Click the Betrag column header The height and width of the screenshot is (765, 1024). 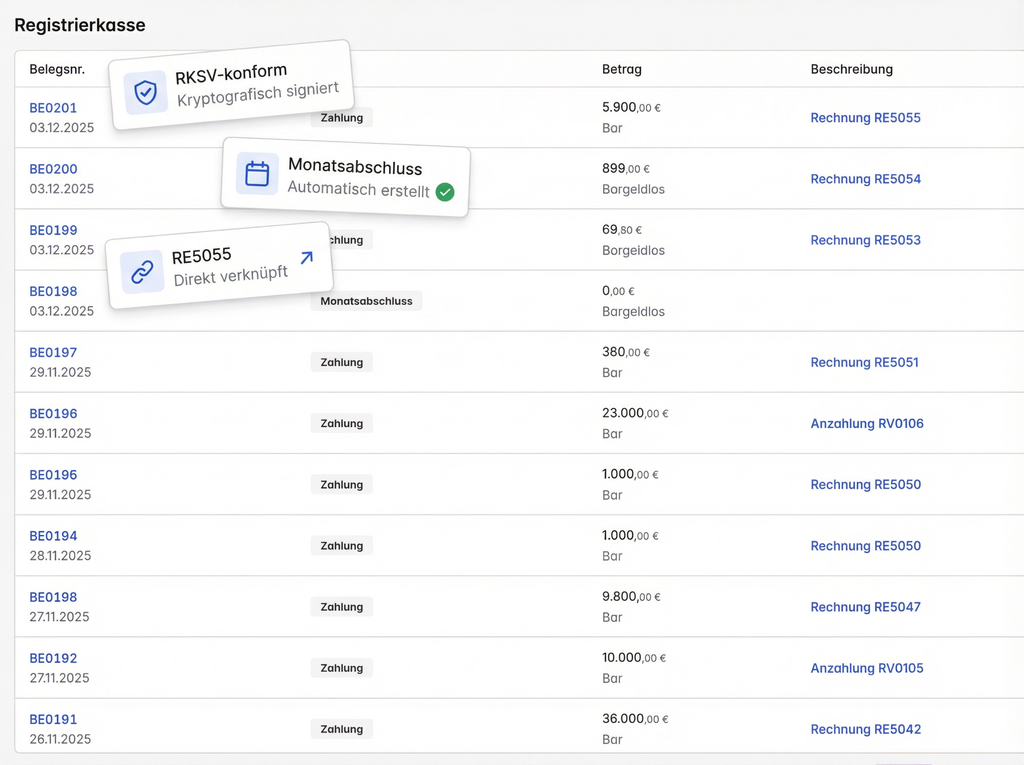[x=621, y=69]
